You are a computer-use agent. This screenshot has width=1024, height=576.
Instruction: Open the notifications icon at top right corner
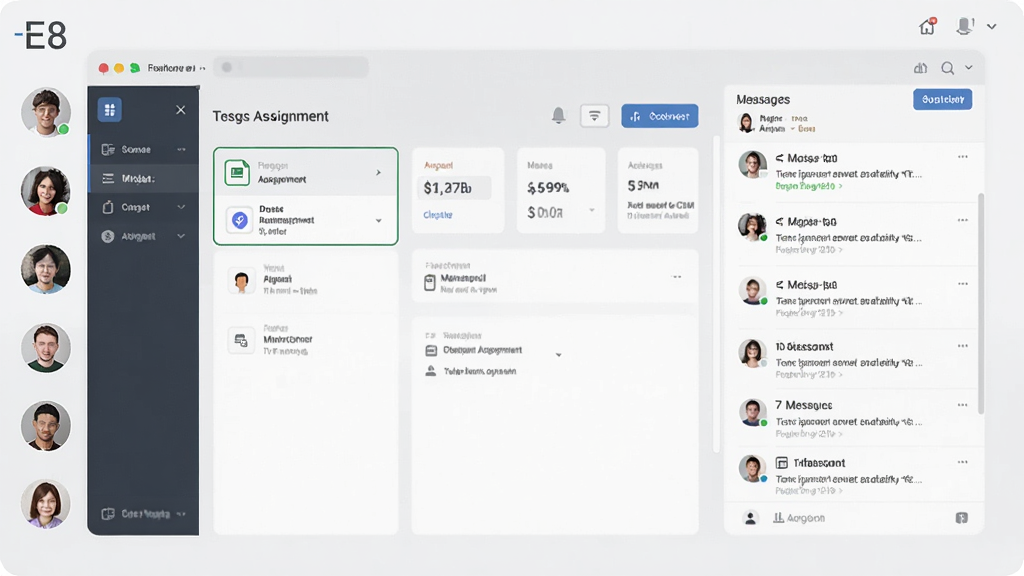965,26
